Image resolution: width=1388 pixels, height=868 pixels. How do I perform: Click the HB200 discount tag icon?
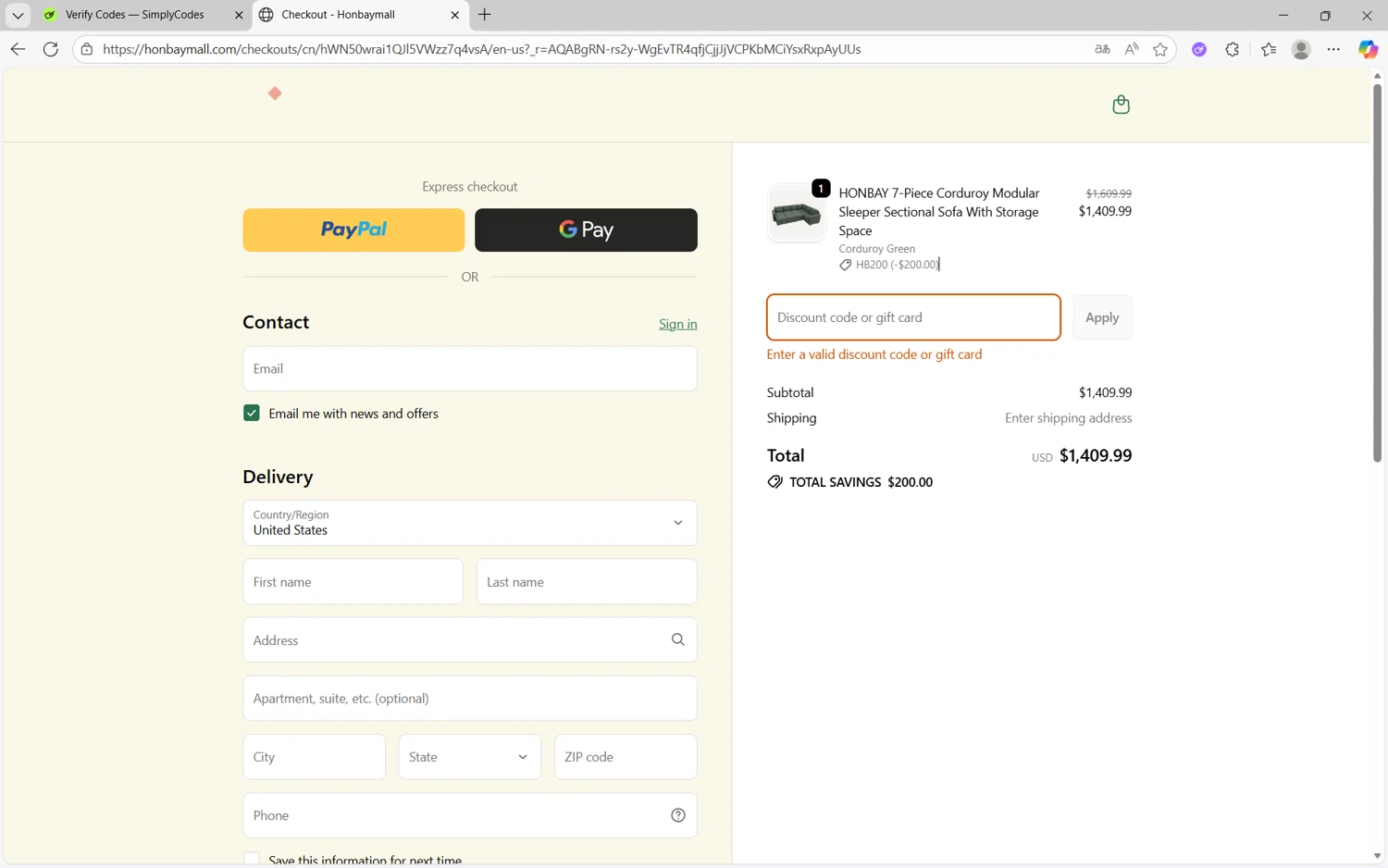[x=845, y=265]
